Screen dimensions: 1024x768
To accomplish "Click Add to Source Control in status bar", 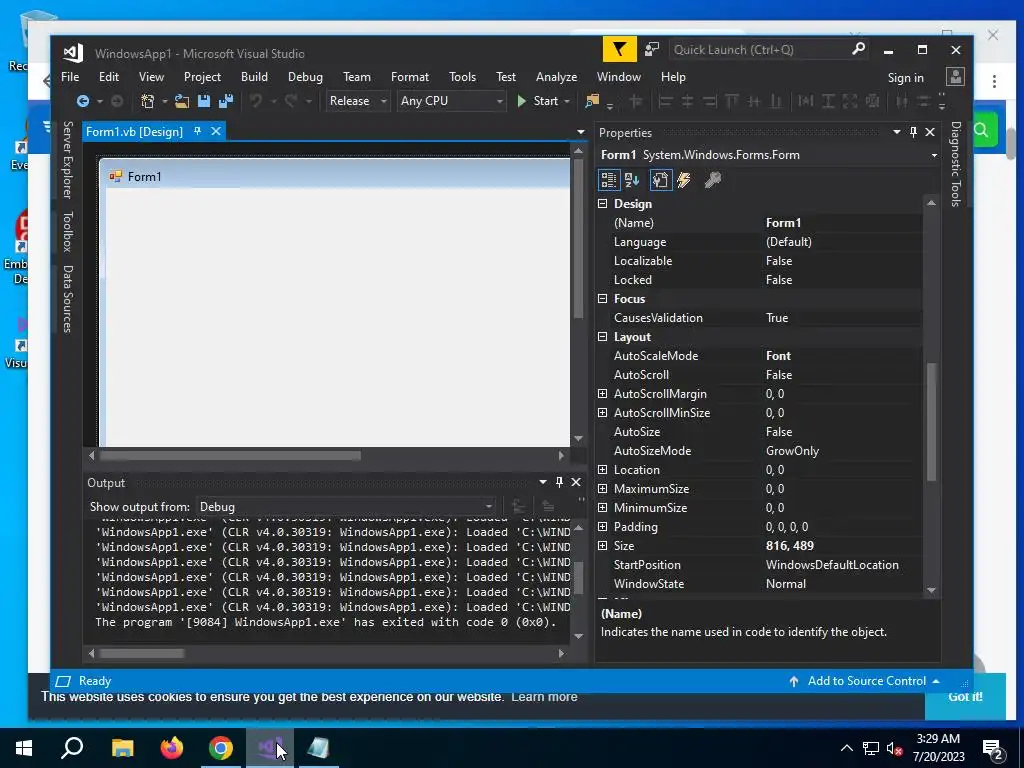I will 867,681.
